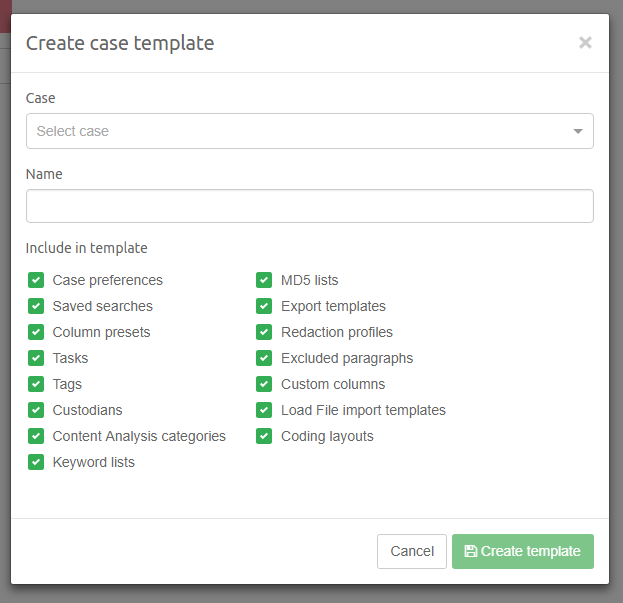Uncheck the Tasks checkbox
Screen dimensions: 623x603
coord(36,358)
